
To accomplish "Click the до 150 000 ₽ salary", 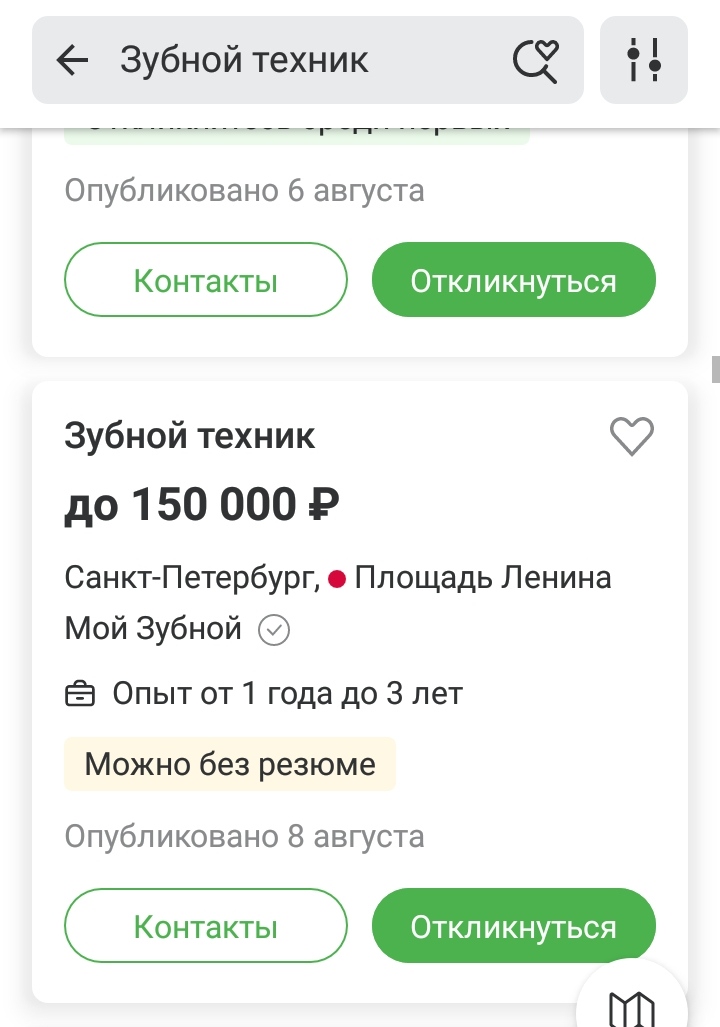I will (202, 505).
